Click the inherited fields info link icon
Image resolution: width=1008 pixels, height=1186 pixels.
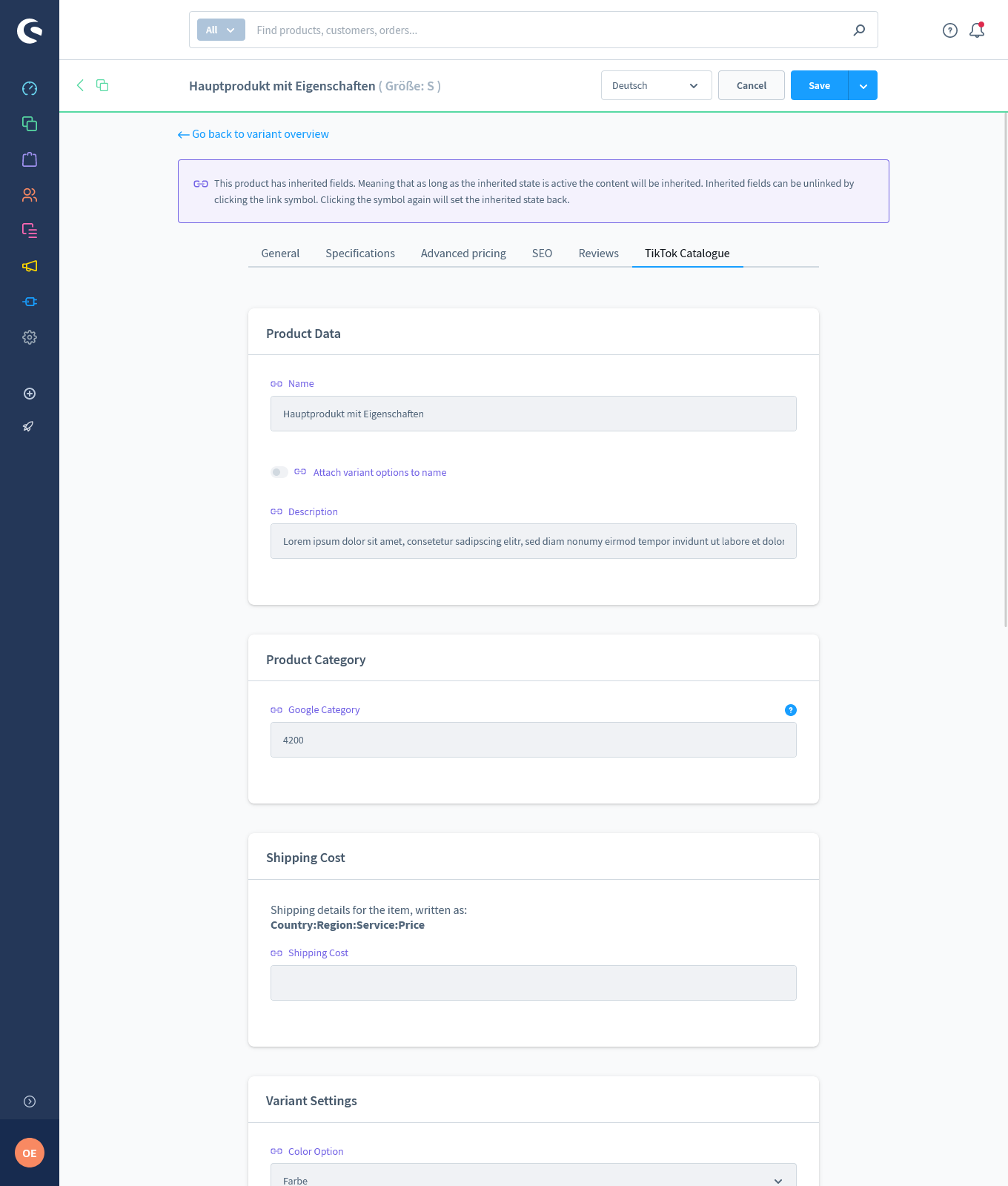coord(201,184)
